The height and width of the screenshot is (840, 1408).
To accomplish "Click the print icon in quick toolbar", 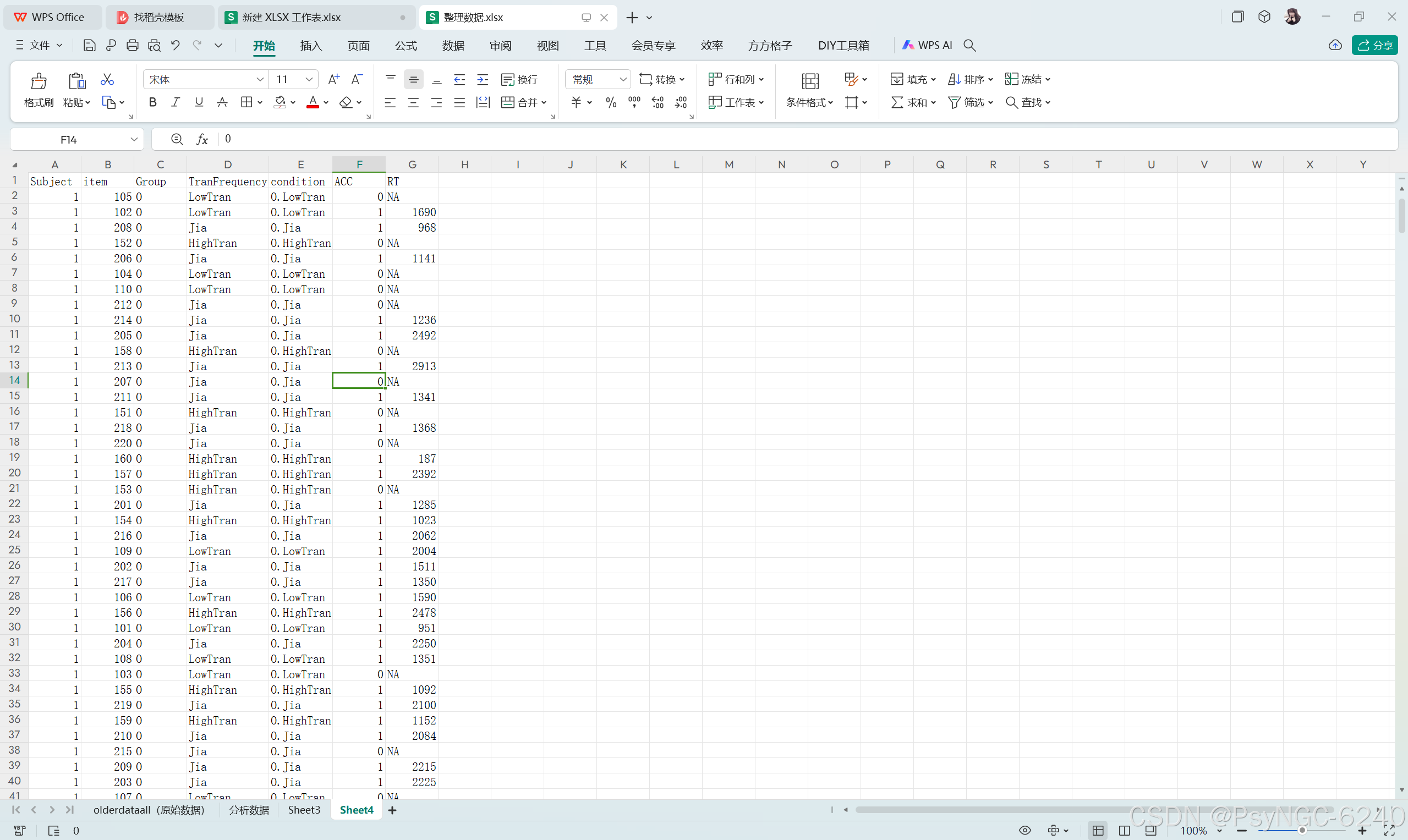I will click(x=133, y=45).
